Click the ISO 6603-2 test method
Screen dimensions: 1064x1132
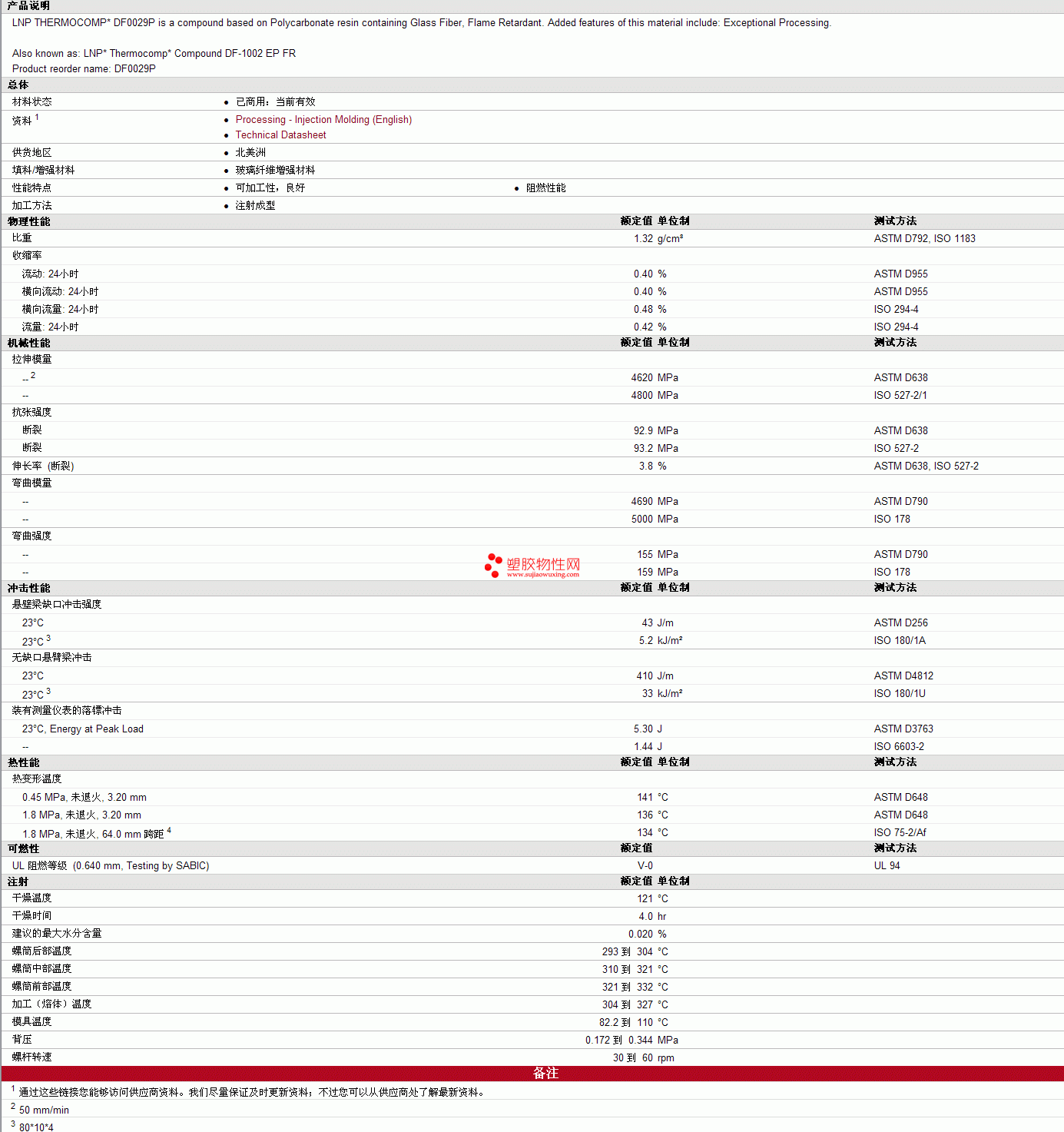coord(899,747)
